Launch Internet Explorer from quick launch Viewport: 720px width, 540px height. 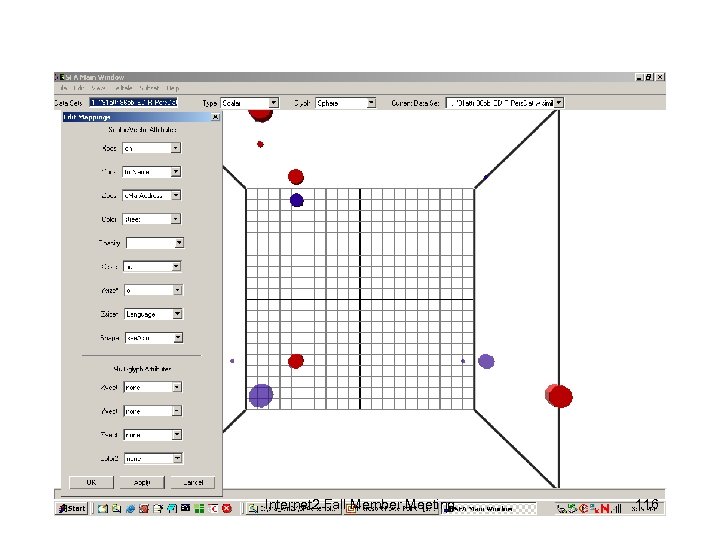[x=130, y=508]
